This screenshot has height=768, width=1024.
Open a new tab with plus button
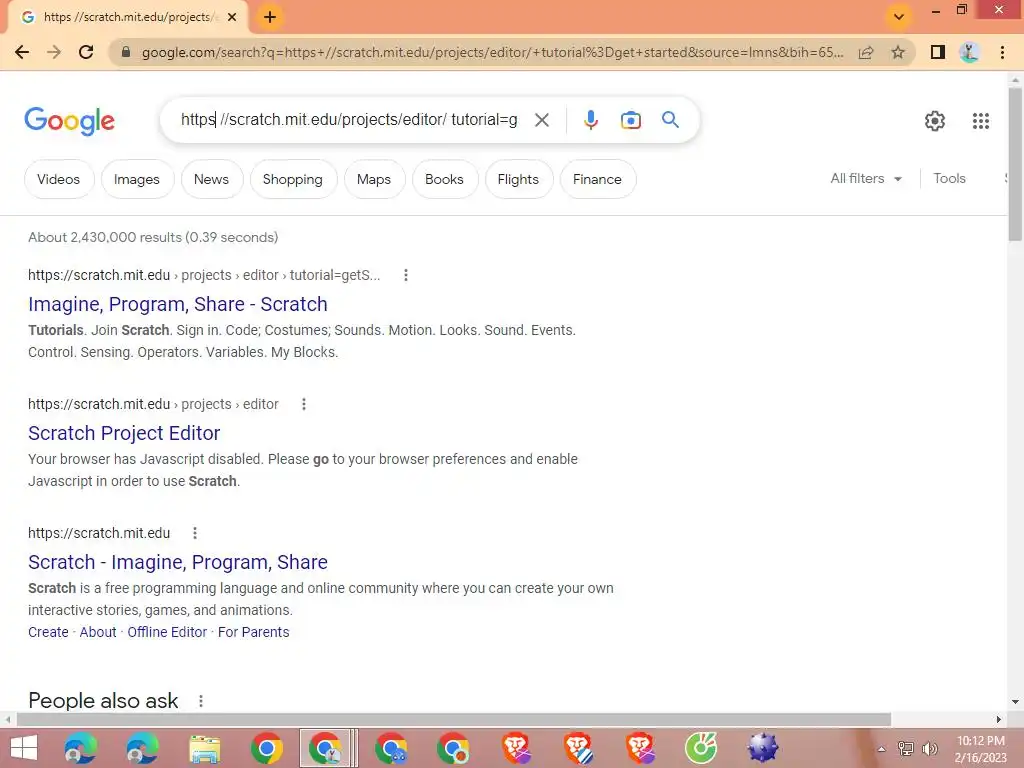(270, 17)
